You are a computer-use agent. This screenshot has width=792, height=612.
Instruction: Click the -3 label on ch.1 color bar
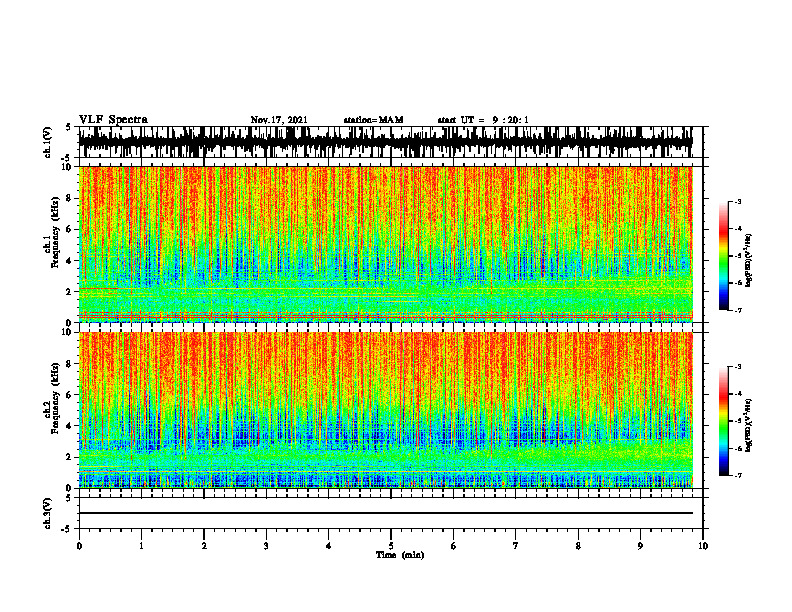point(738,201)
